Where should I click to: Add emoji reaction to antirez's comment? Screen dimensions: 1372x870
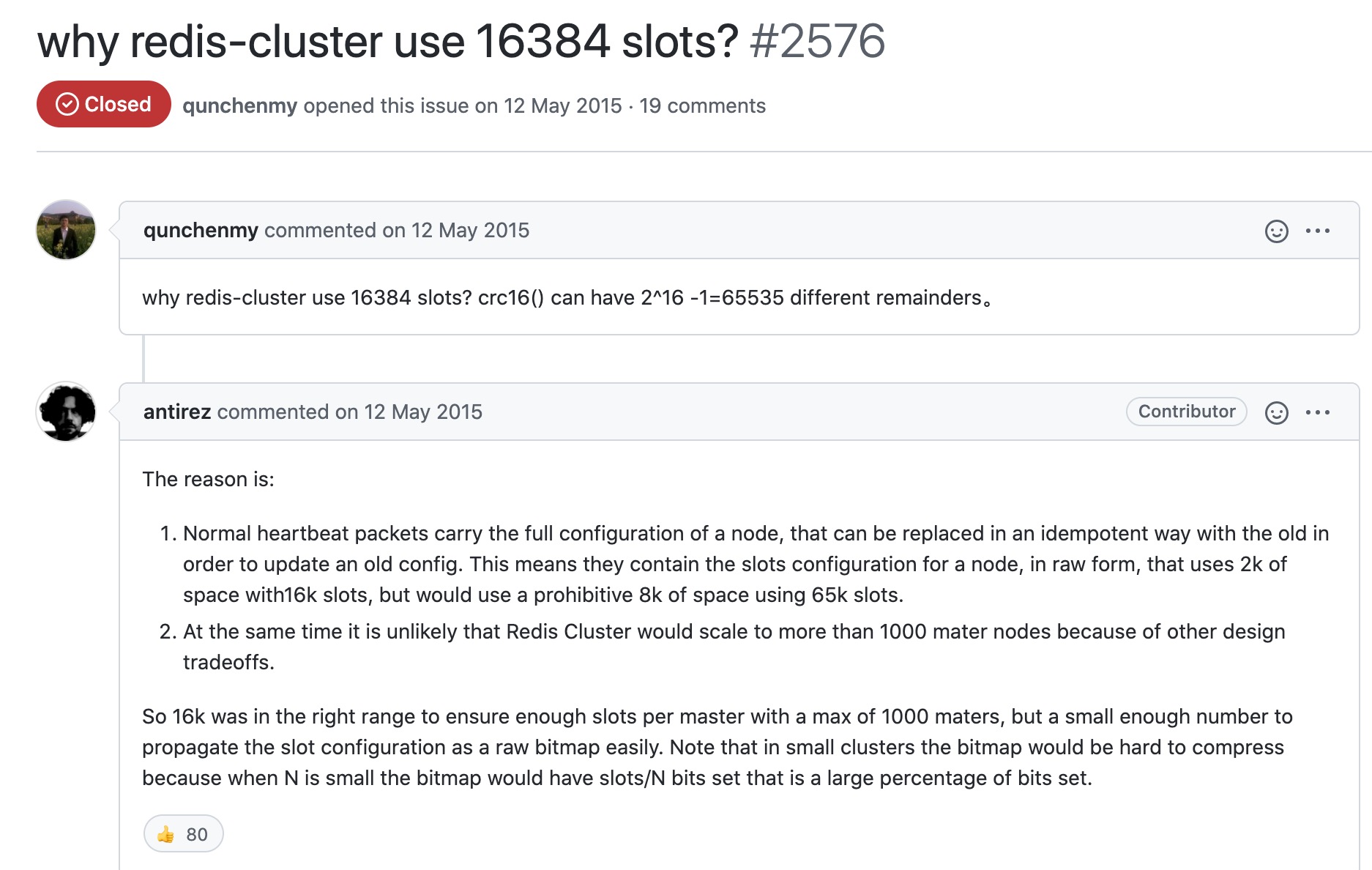click(1276, 412)
